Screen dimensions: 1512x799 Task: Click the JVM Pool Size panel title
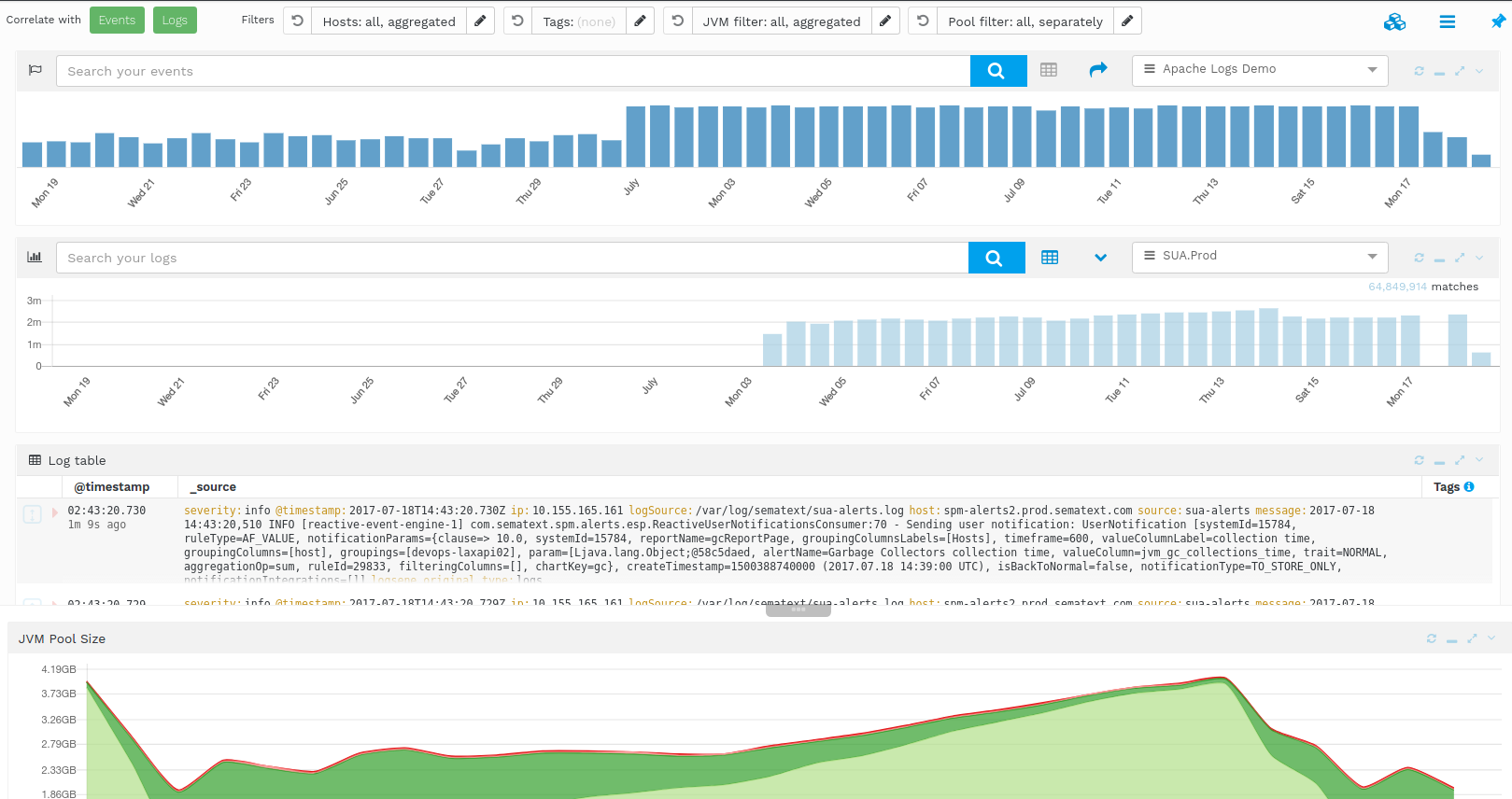(62, 639)
